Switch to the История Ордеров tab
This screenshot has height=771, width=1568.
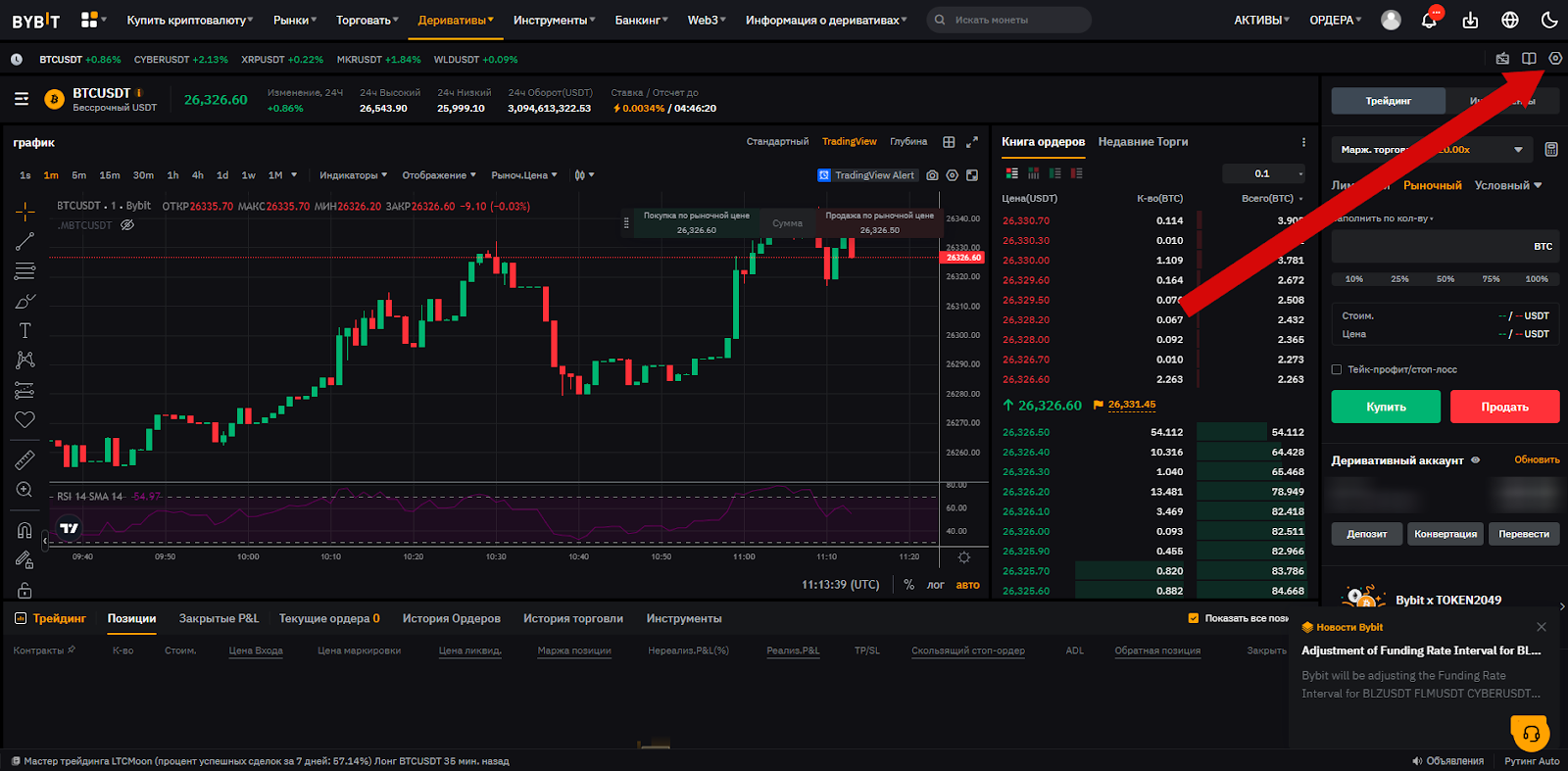451,618
